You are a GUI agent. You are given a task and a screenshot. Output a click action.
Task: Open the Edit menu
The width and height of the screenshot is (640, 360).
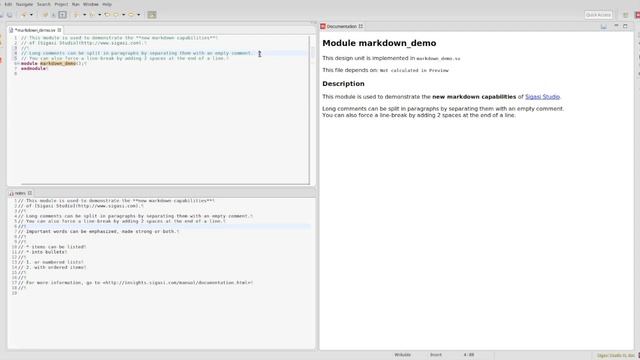coord(8,4)
